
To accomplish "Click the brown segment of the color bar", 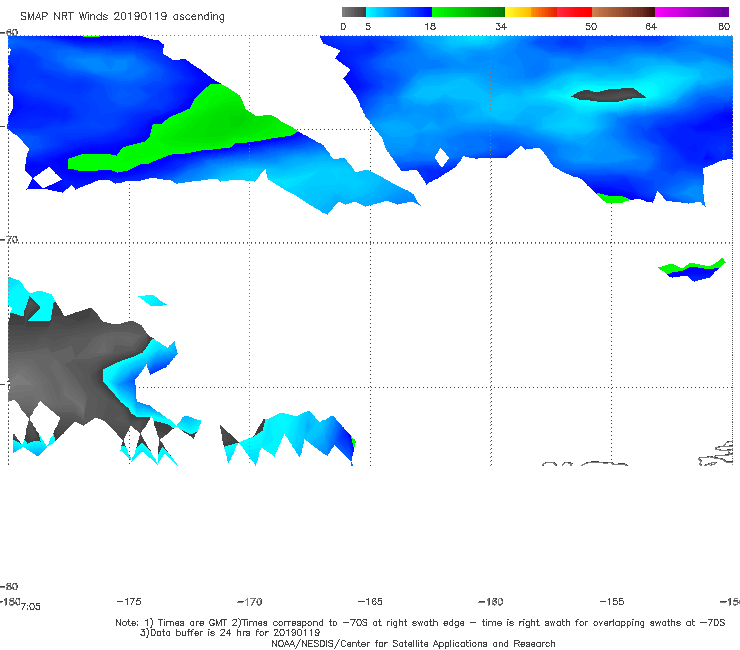I will coord(623,12).
